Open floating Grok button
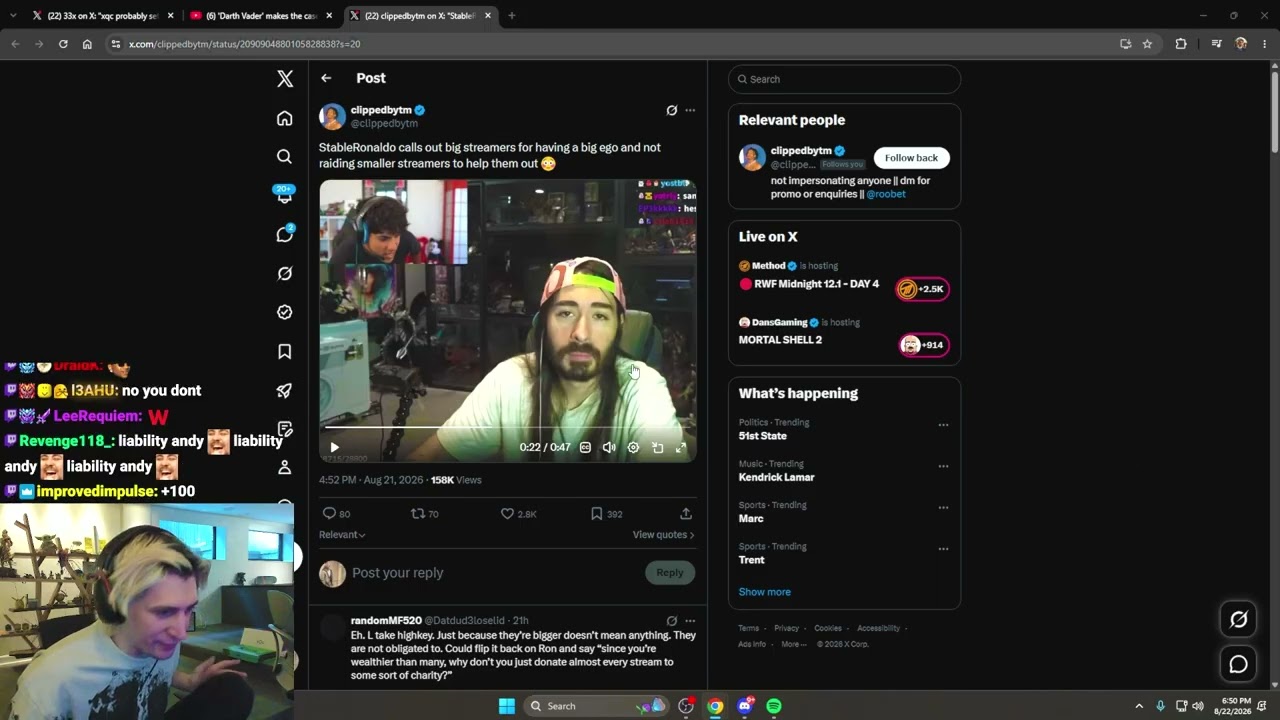The image size is (1280, 720). (x=1238, y=620)
